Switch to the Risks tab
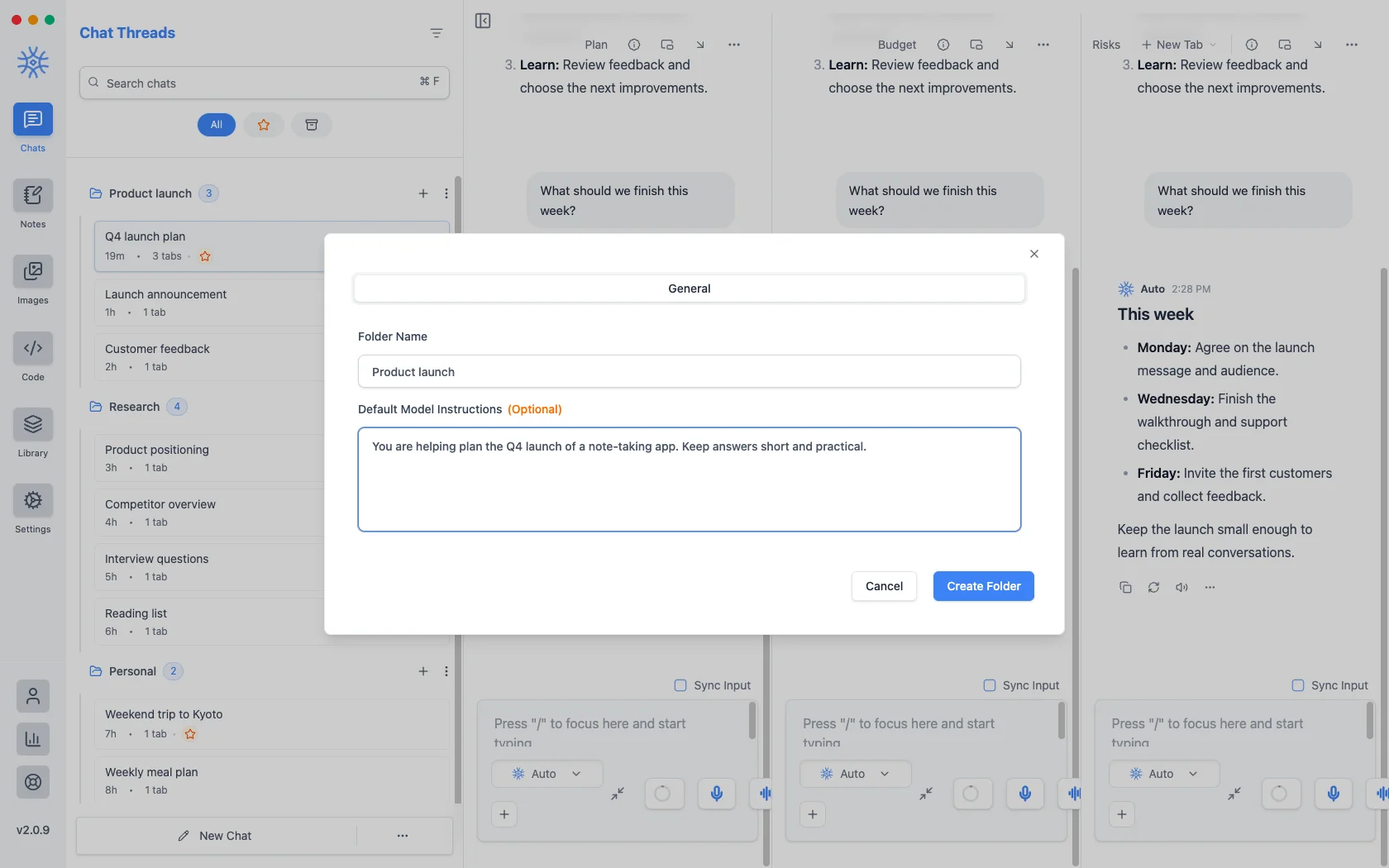The image size is (1389, 868). [1105, 45]
